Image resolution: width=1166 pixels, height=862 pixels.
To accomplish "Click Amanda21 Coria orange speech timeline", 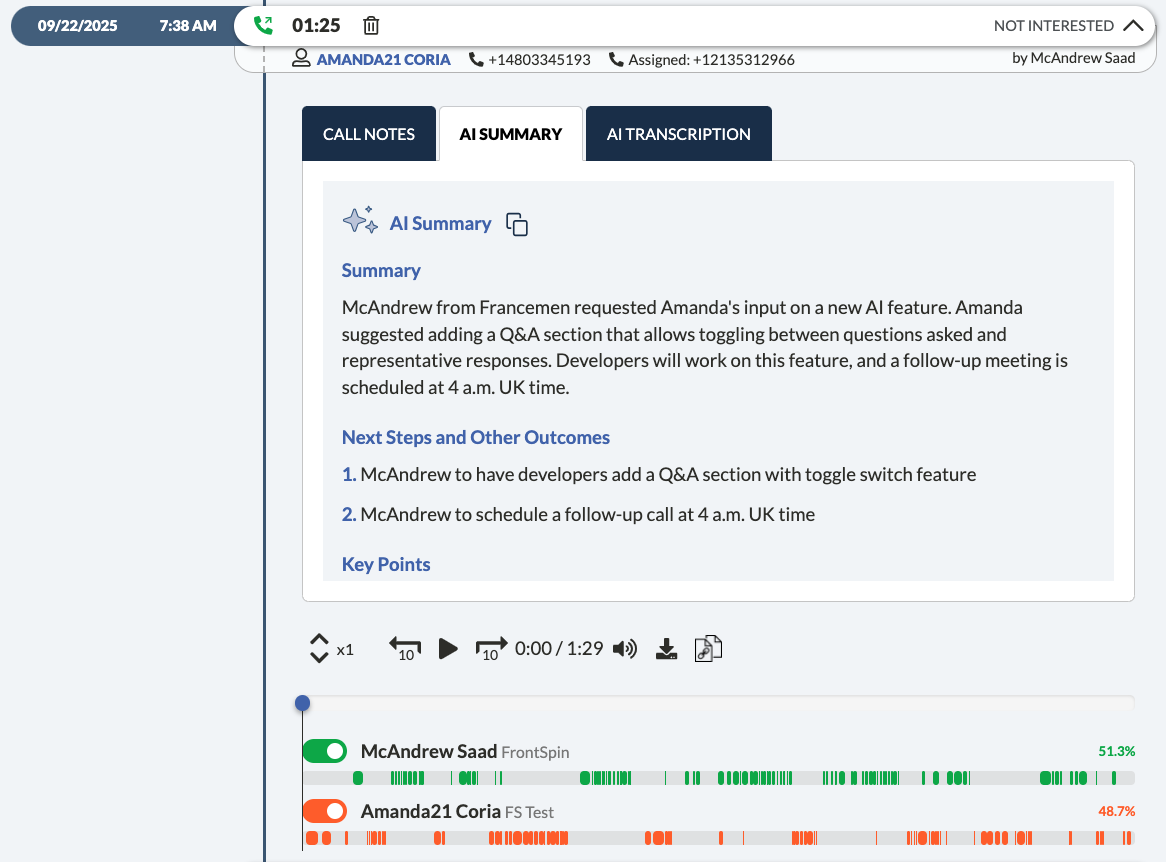I will 718,838.
